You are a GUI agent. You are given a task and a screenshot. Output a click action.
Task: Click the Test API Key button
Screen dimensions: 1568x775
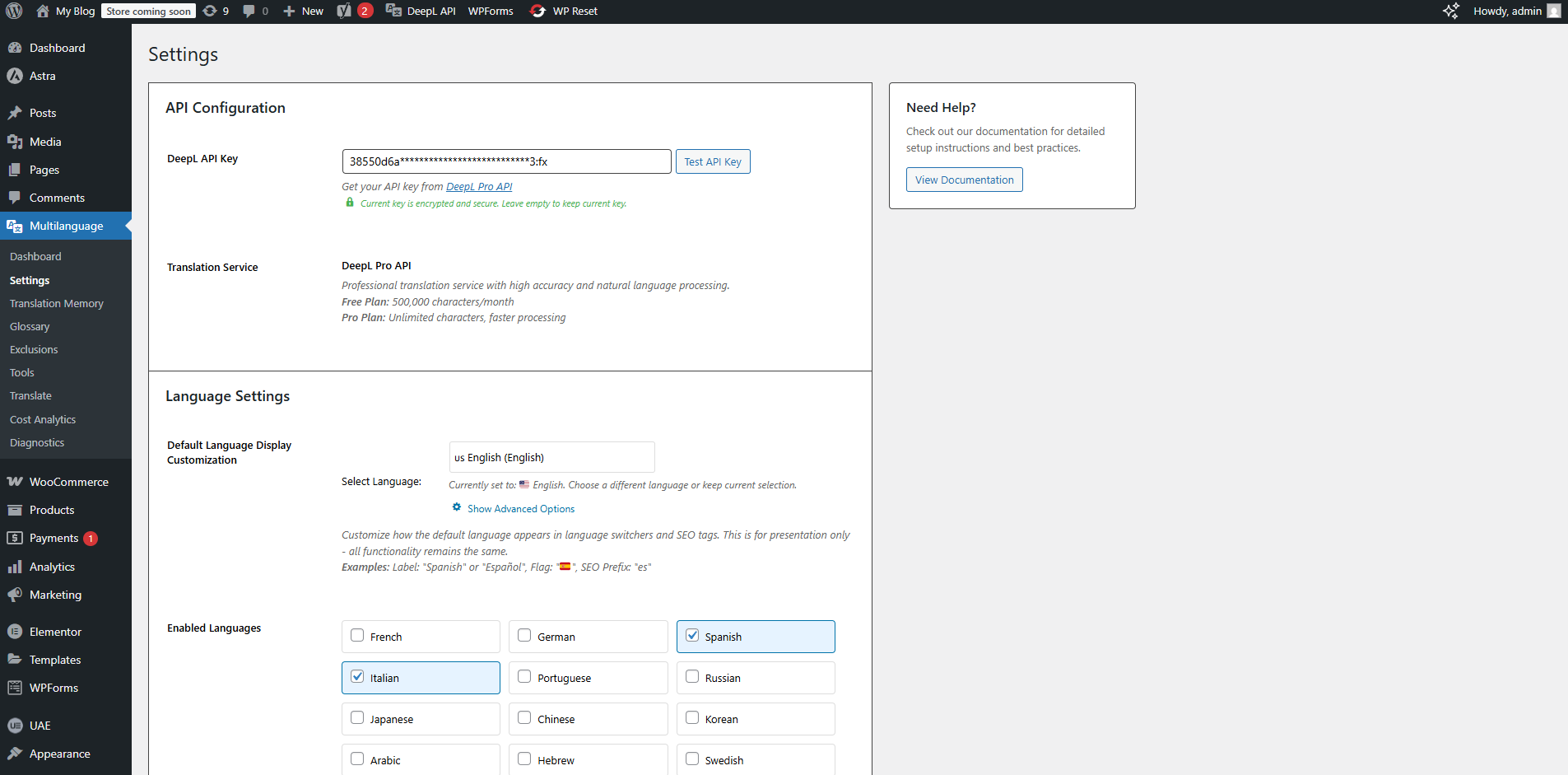coord(713,161)
